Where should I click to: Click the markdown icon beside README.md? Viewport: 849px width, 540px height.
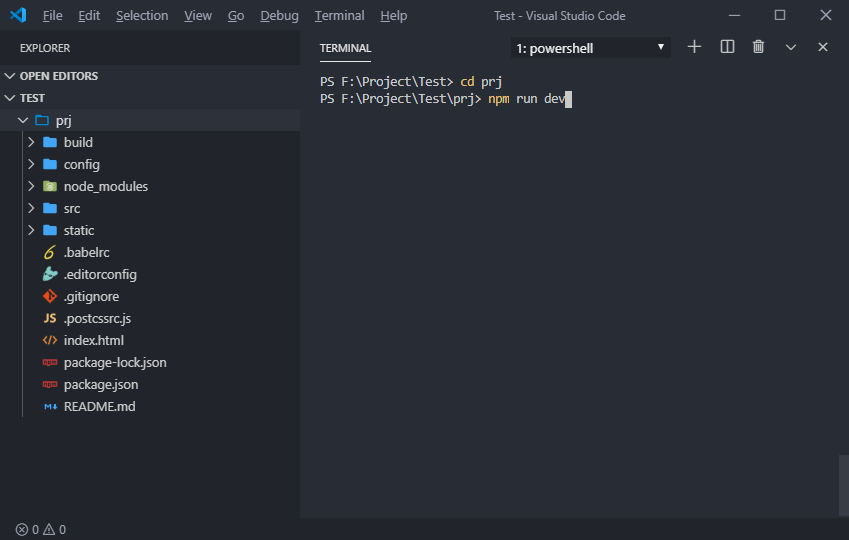[x=50, y=407]
